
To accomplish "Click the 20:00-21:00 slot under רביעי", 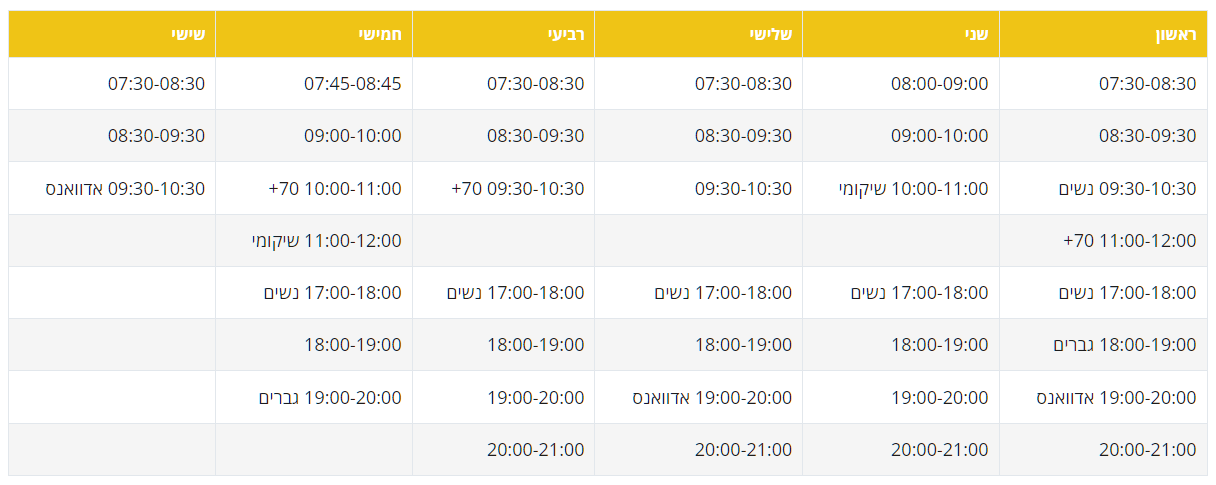I will [535, 450].
